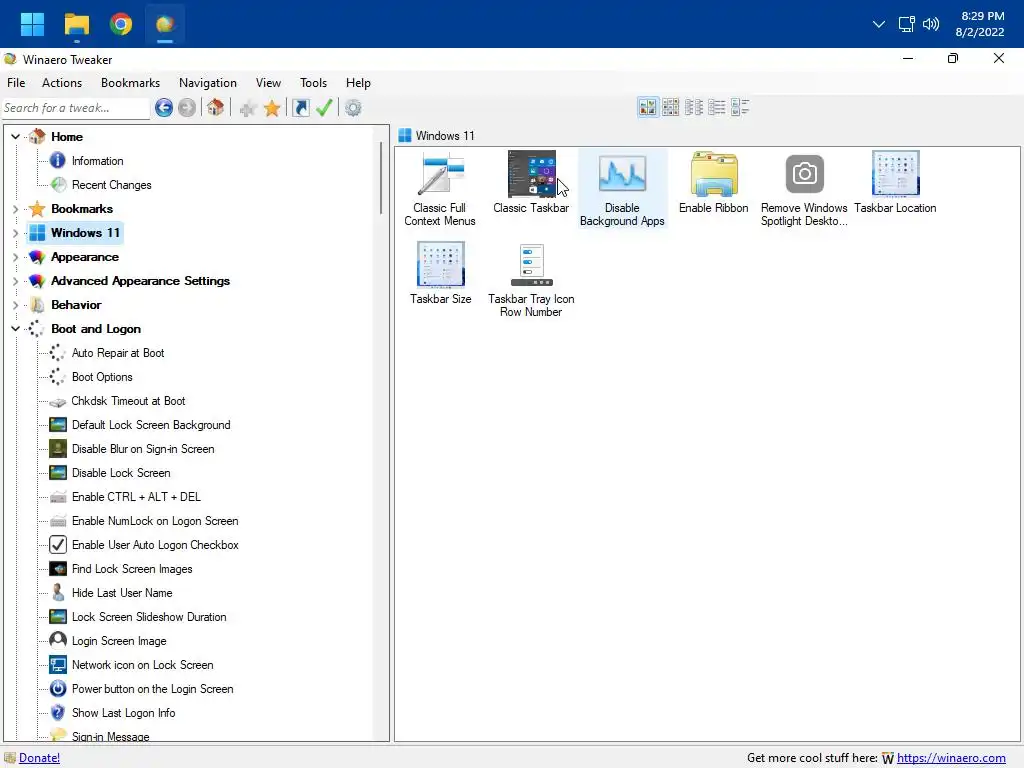1024x768 pixels.
Task: Collapse the Boot and Logon node
Action: (x=16, y=329)
